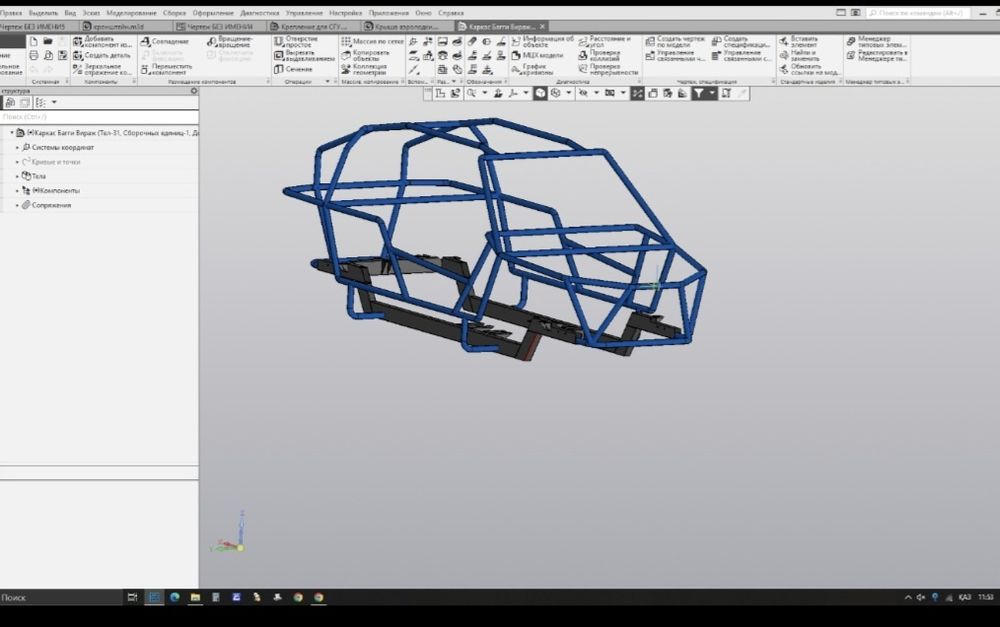1000x627 pixels.
Task: Click the 'Отверстие простое' hole tool
Action: tap(279, 41)
